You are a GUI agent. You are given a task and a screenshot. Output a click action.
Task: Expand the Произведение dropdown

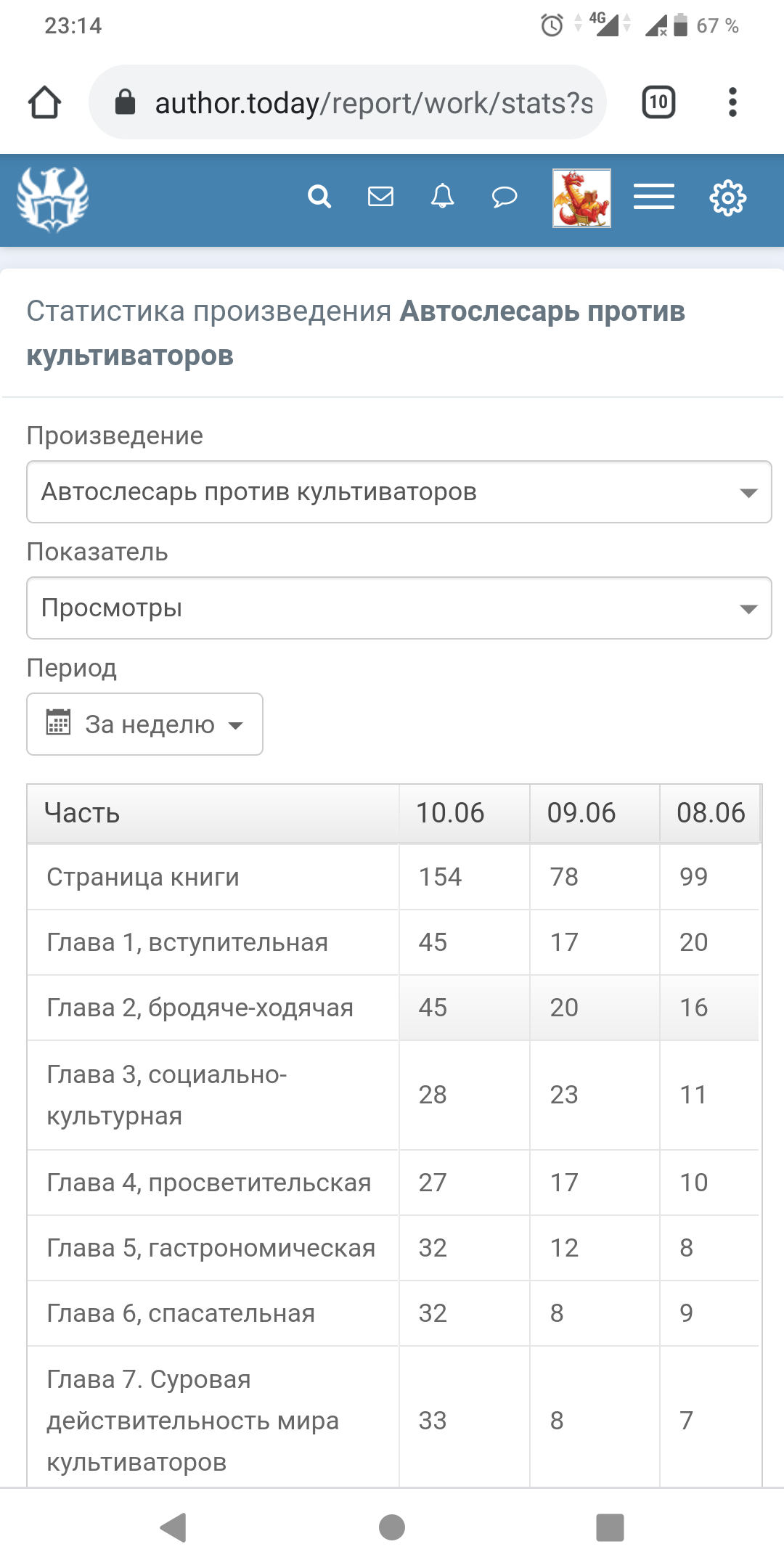pos(399,492)
